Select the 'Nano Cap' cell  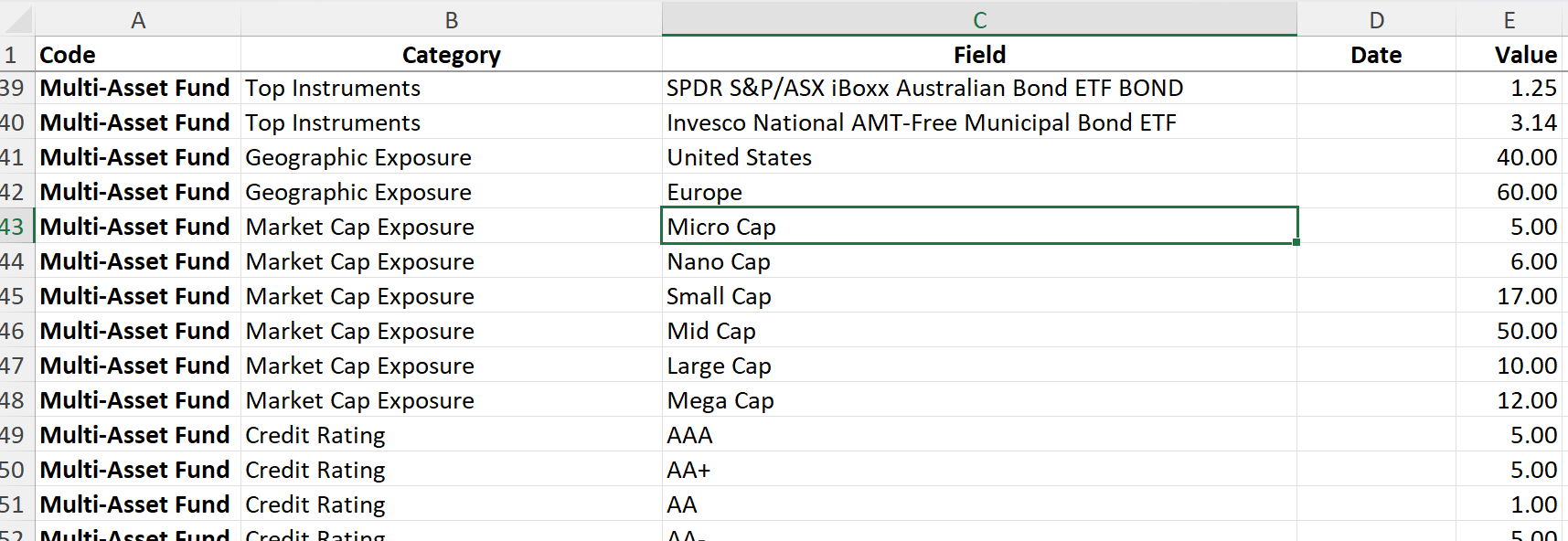979,261
